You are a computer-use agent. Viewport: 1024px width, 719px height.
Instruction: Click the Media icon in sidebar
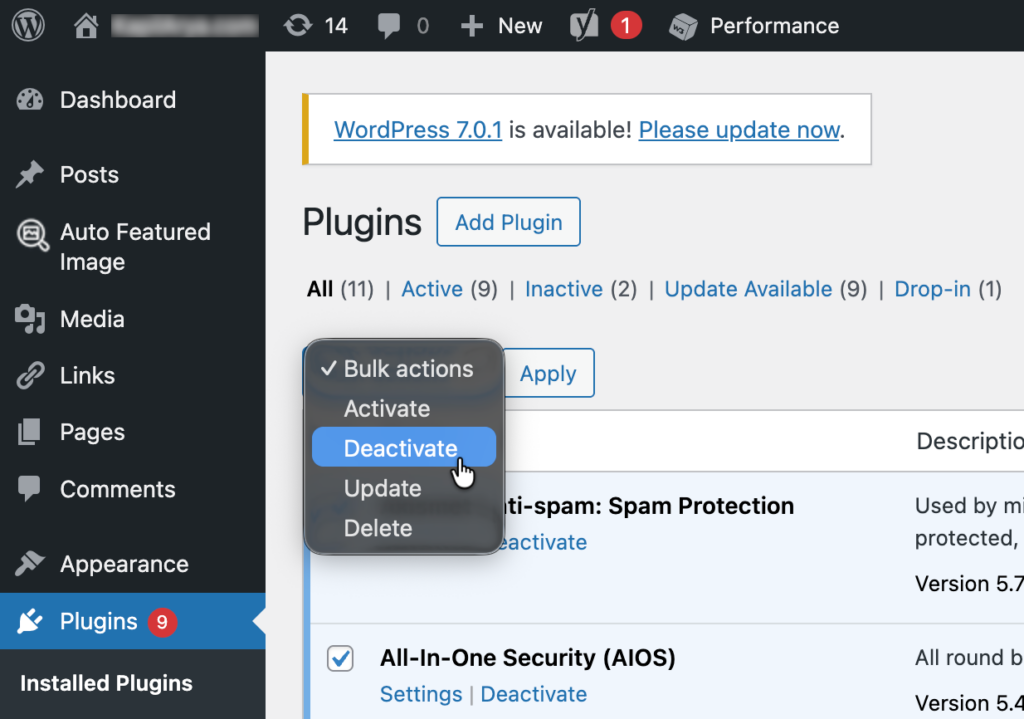[30, 319]
